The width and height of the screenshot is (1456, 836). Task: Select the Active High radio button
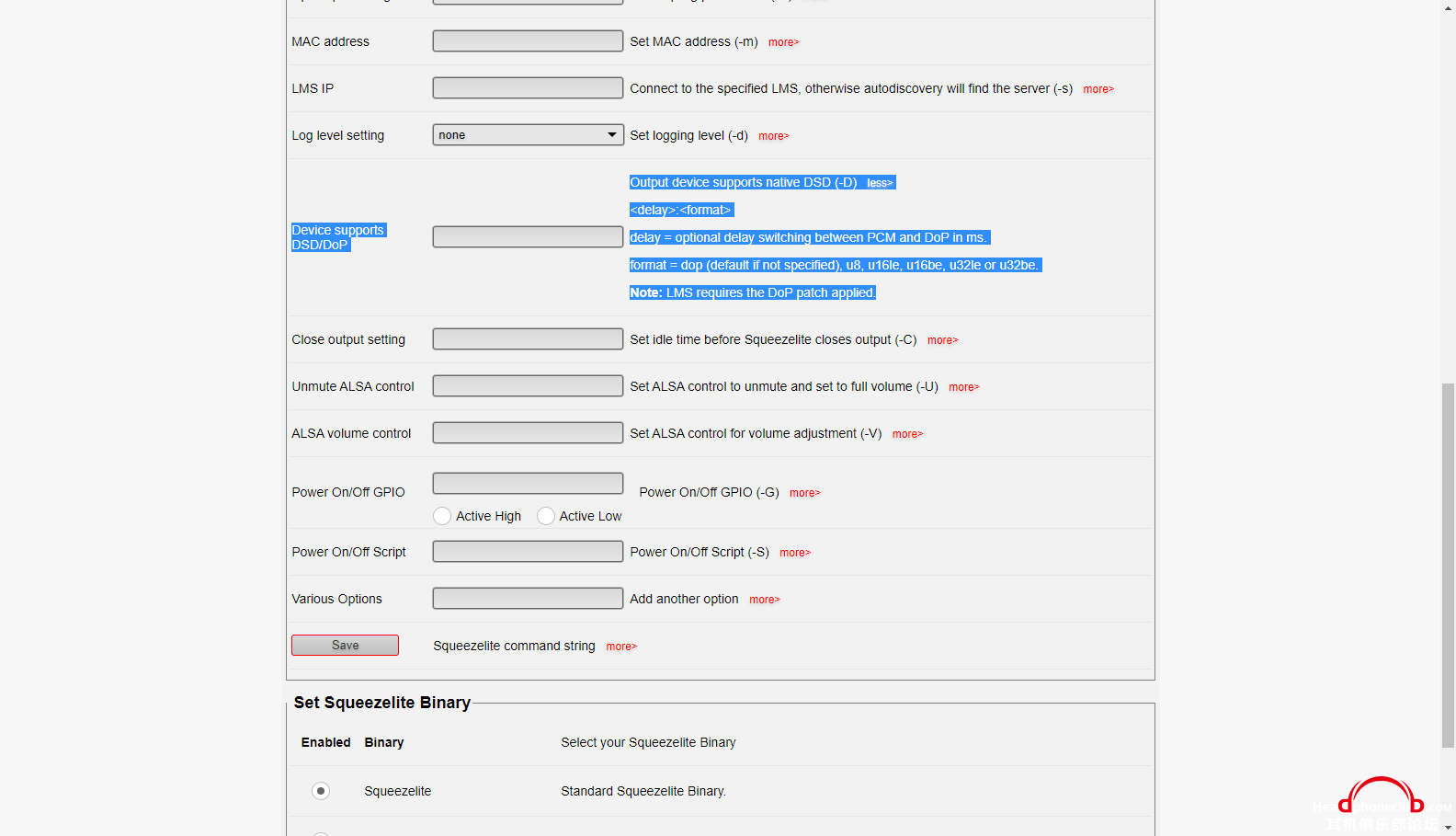(x=442, y=516)
